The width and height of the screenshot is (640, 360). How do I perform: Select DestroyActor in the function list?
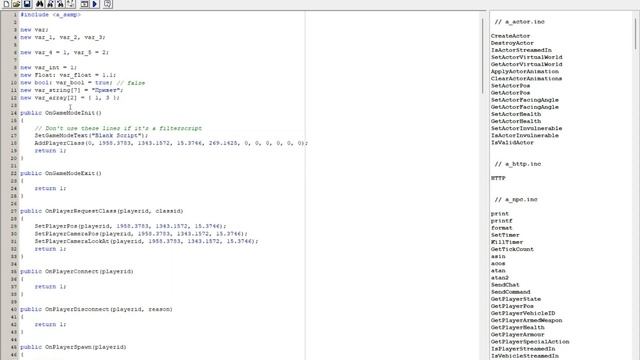coord(512,43)
